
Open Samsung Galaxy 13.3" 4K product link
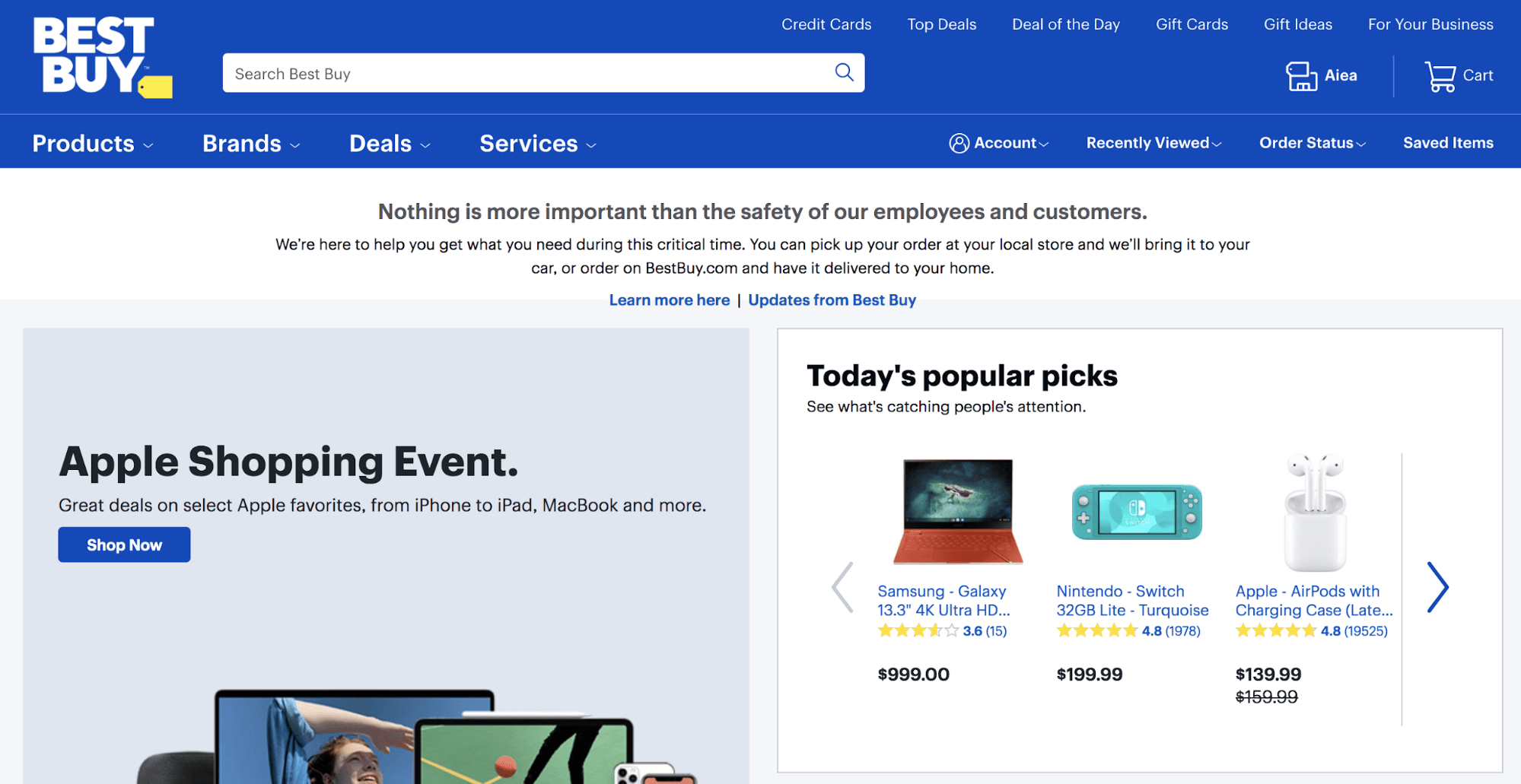pos(943,601)
